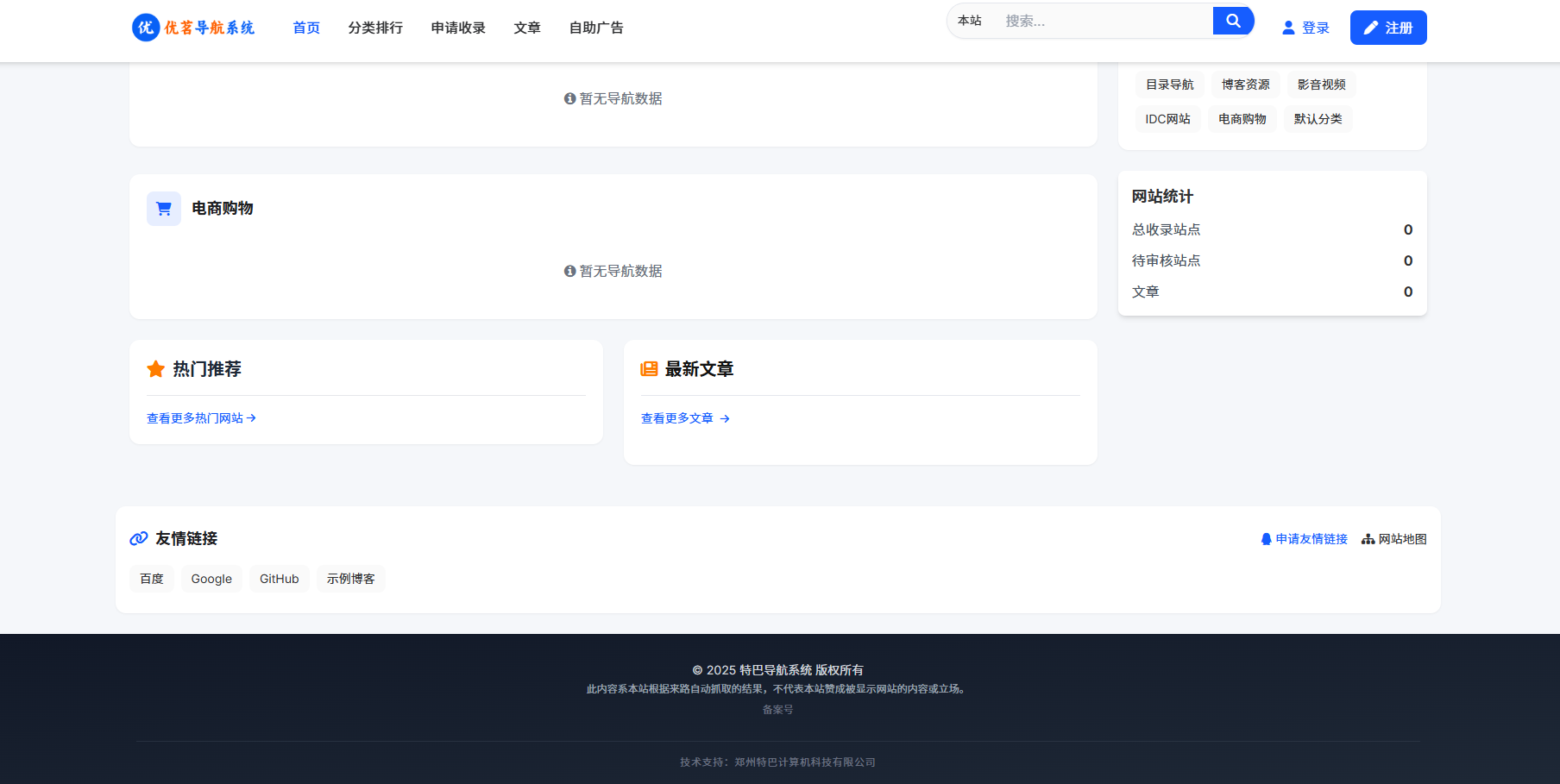This screenshot has height=784, width=1560.
Task: Open the 本站 search scope selector
Action: coord(970,21)
